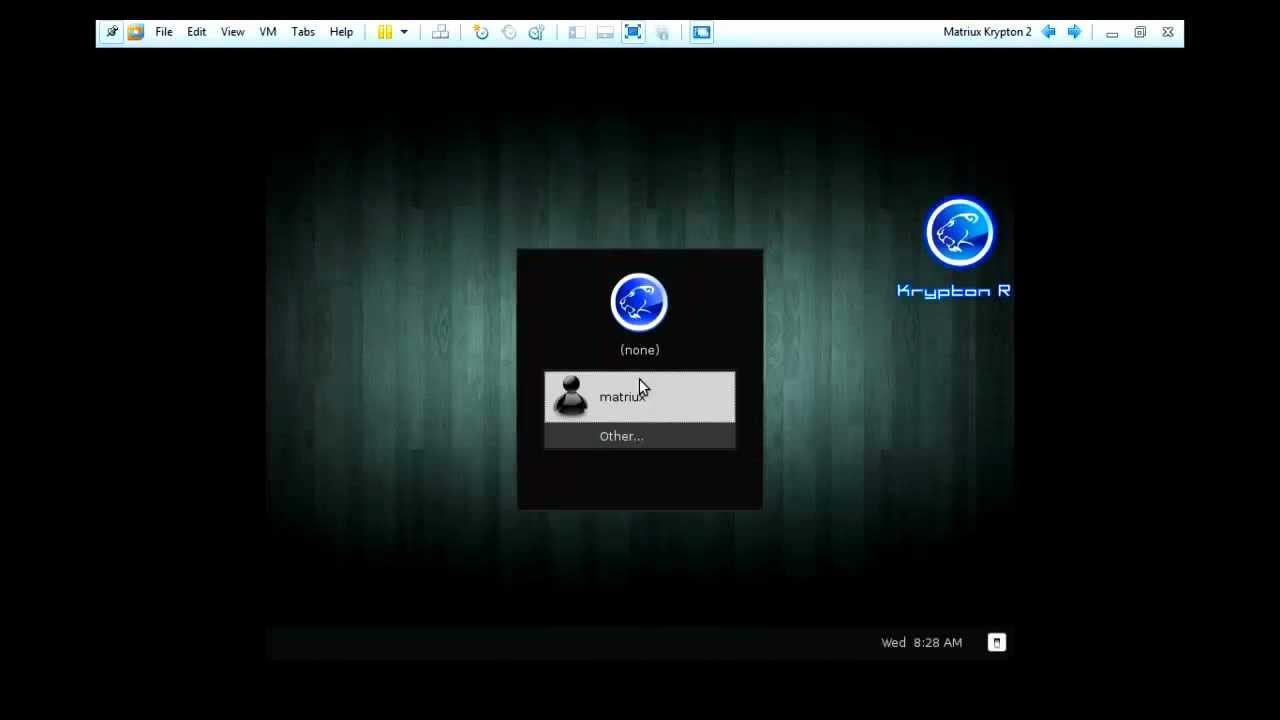
Task: Switch to previous VM with left arrow
Action: point(1048,32)
